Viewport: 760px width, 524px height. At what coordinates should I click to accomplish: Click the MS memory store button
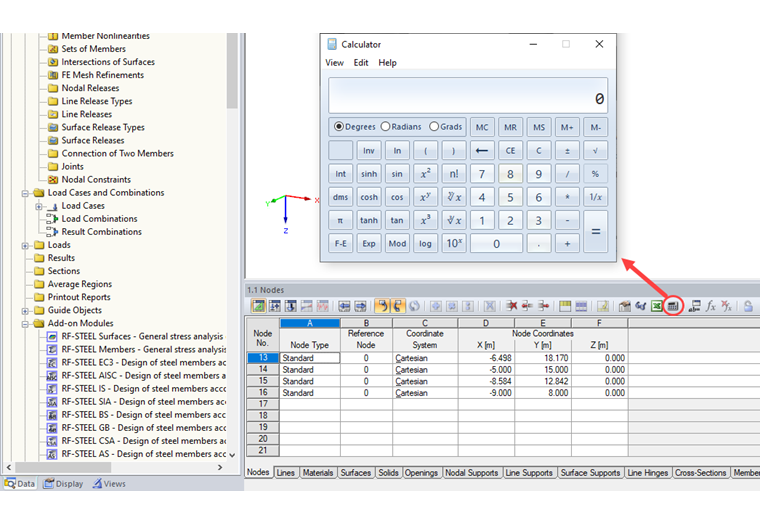(539, 127)
